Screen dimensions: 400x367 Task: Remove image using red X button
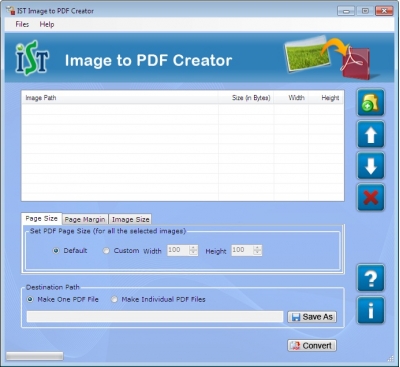(371, 197)
